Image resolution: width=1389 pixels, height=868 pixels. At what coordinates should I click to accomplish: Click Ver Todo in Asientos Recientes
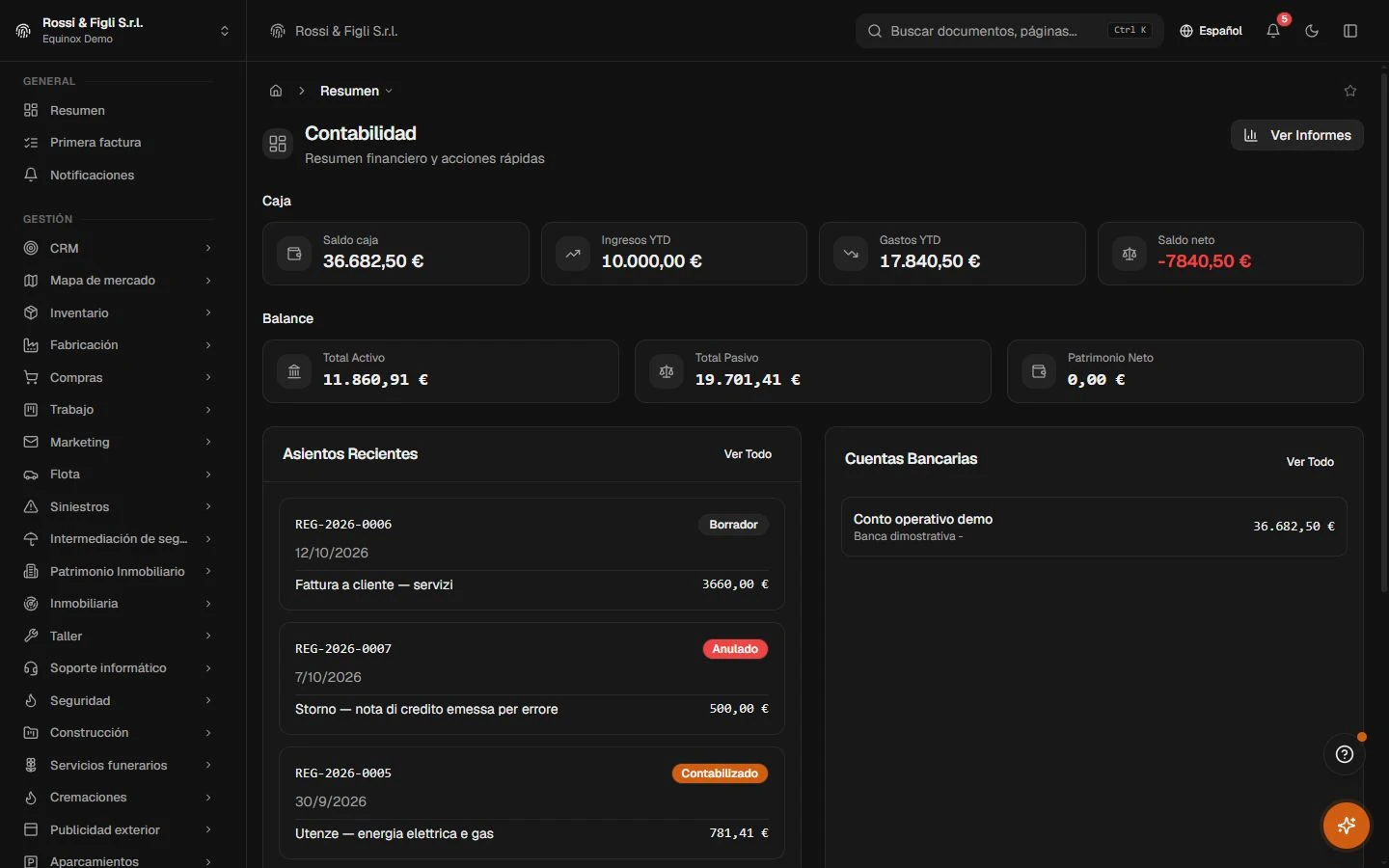(x=748, y=454)
